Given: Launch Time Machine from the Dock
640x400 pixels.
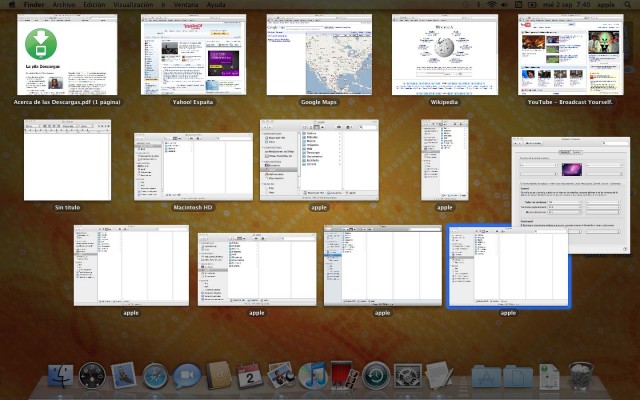Looking at the screenshot, I should [376, 375].
